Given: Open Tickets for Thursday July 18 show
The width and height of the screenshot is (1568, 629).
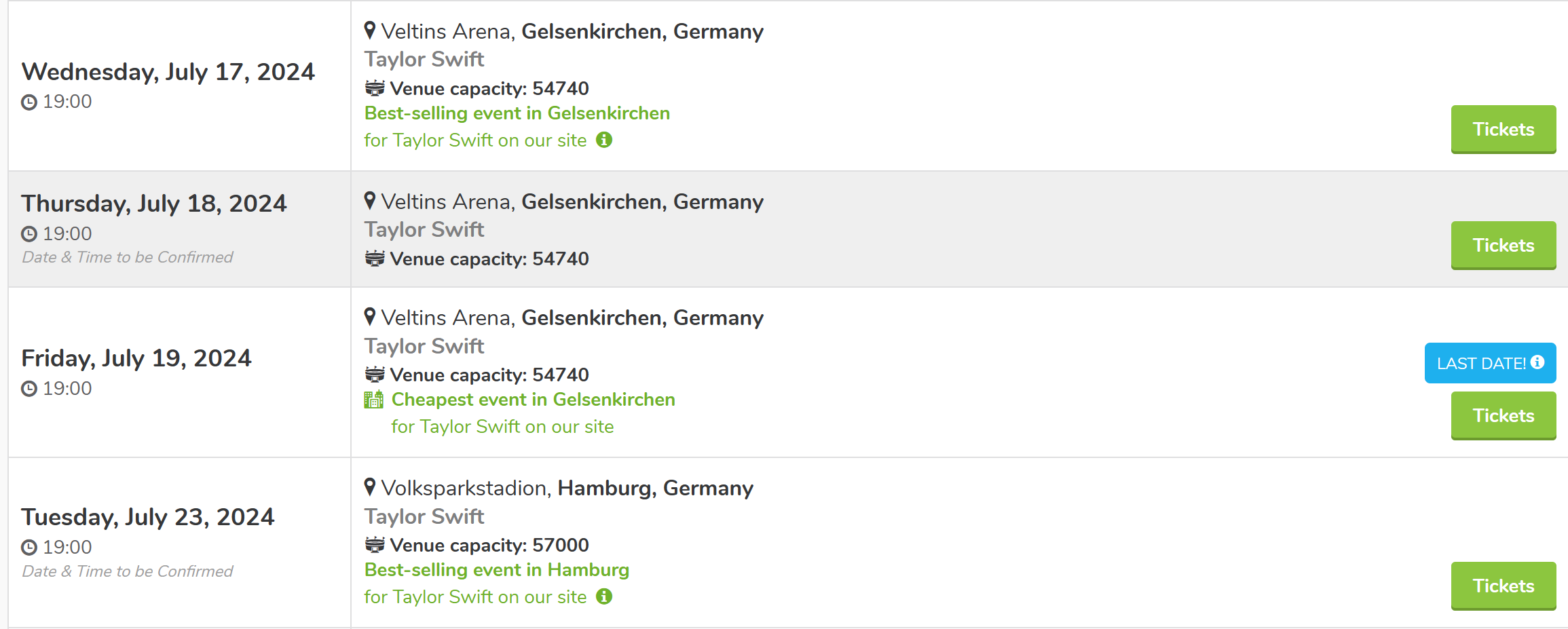Looking at the screenshot, I should click(1503, 245).
